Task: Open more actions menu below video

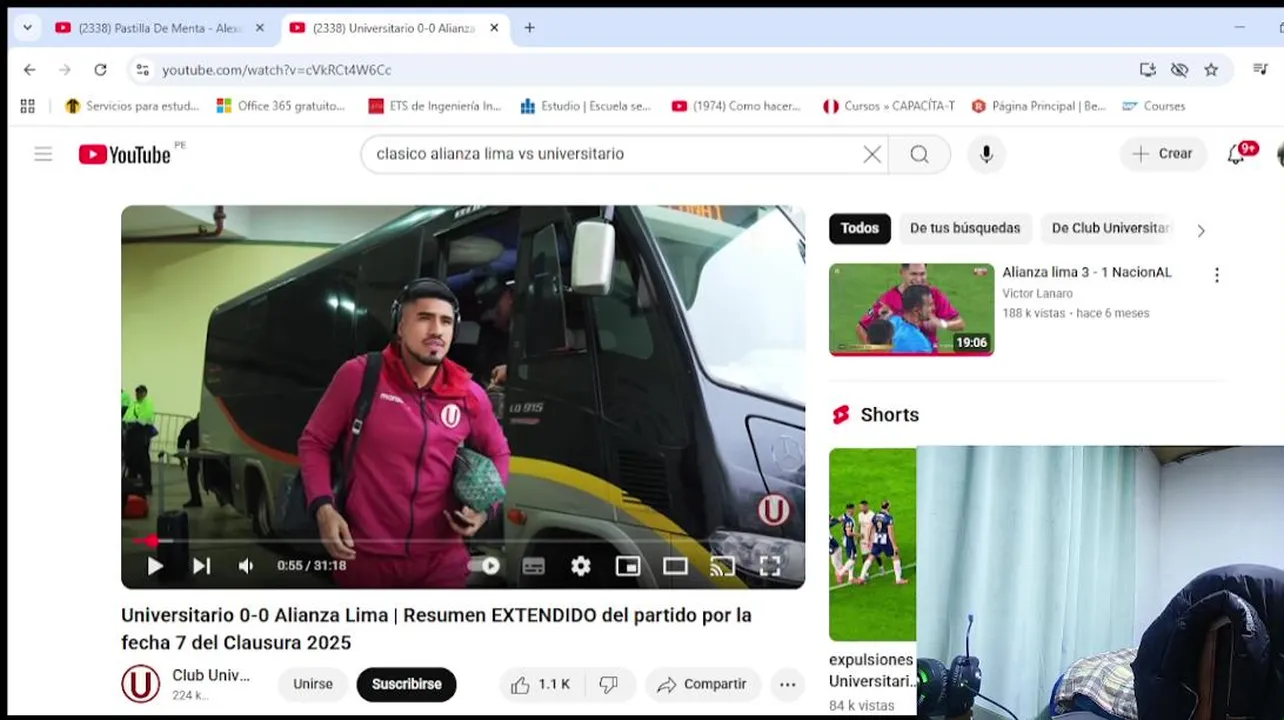Action: point(787,685)
